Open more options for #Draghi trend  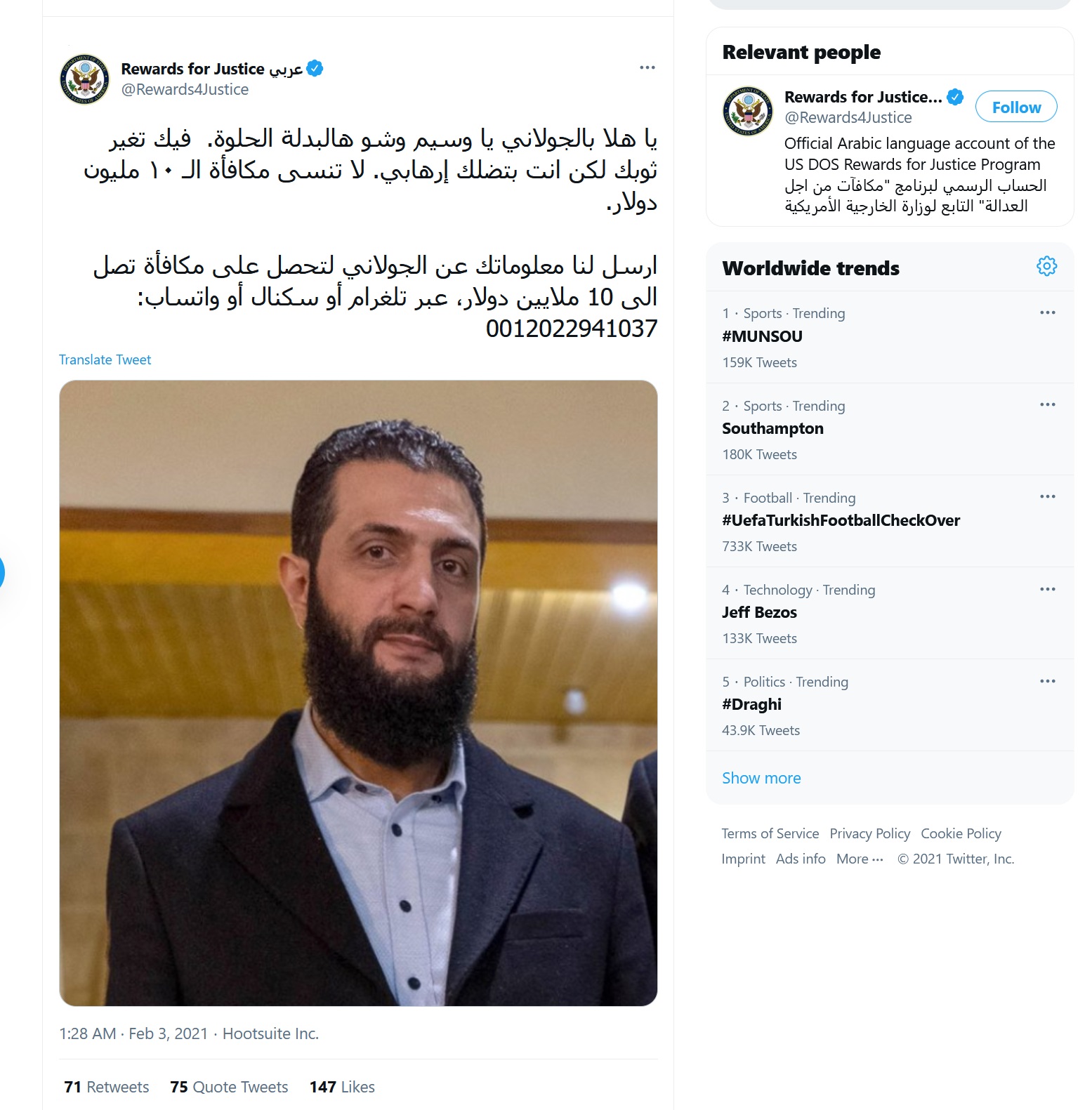(1047, 681)
